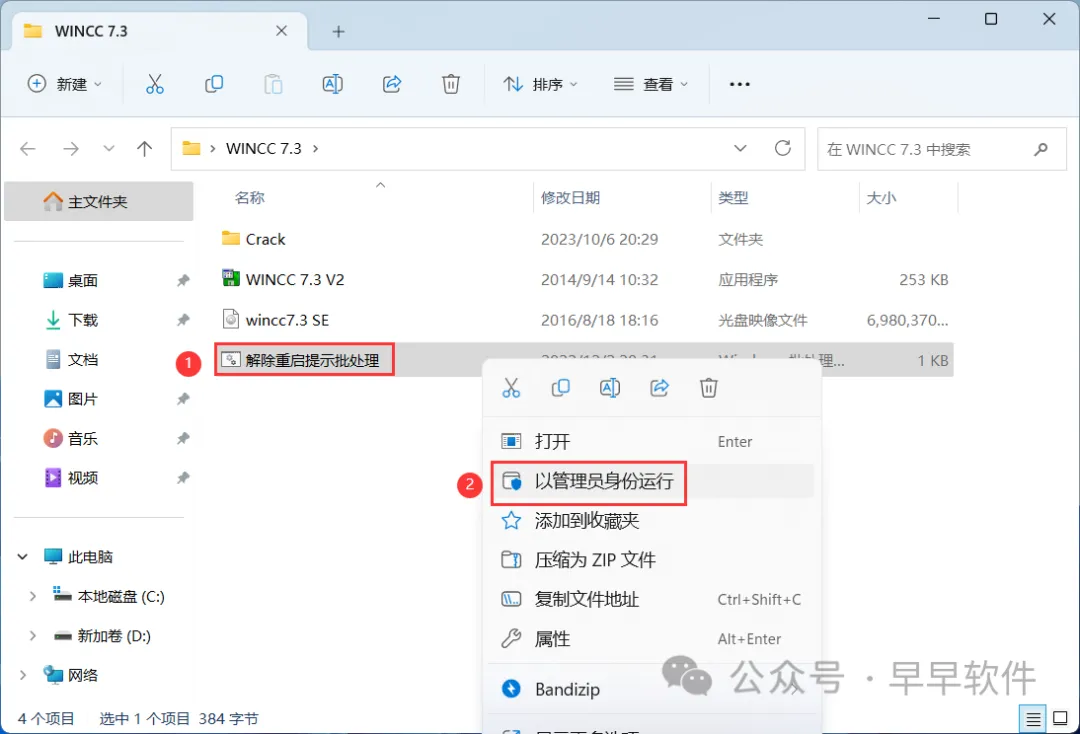Go forward with the forward arrow
1080x734 pixels.
[71, 149]
